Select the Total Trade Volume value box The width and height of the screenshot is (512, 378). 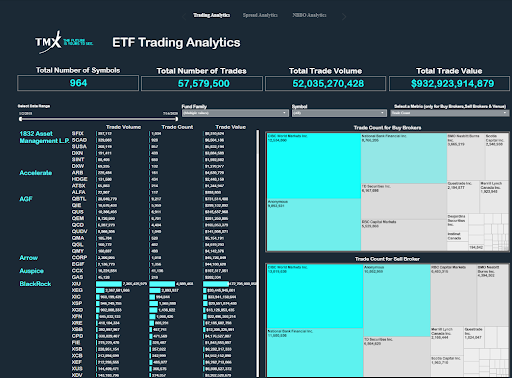point(325,83)
